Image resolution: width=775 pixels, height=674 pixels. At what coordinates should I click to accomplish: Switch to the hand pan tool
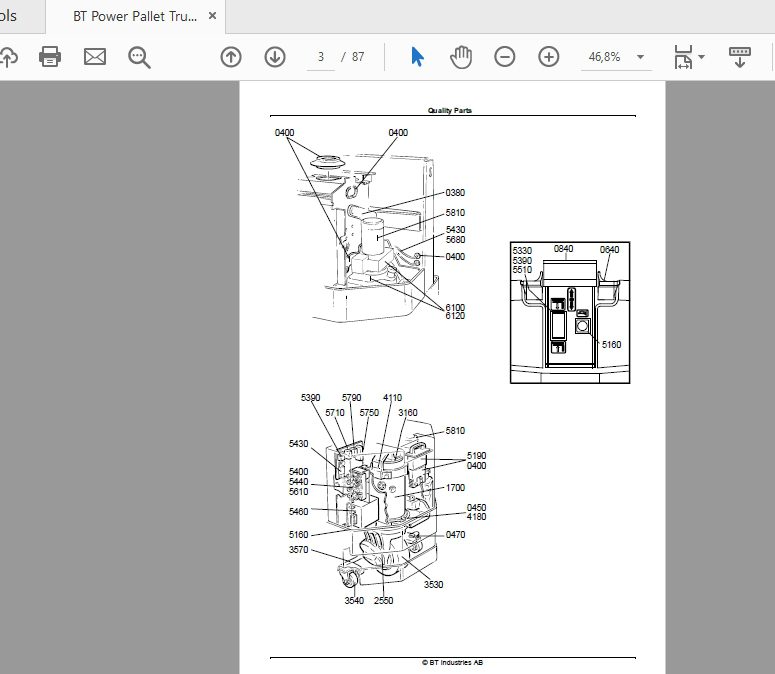(x=461, y=57)
